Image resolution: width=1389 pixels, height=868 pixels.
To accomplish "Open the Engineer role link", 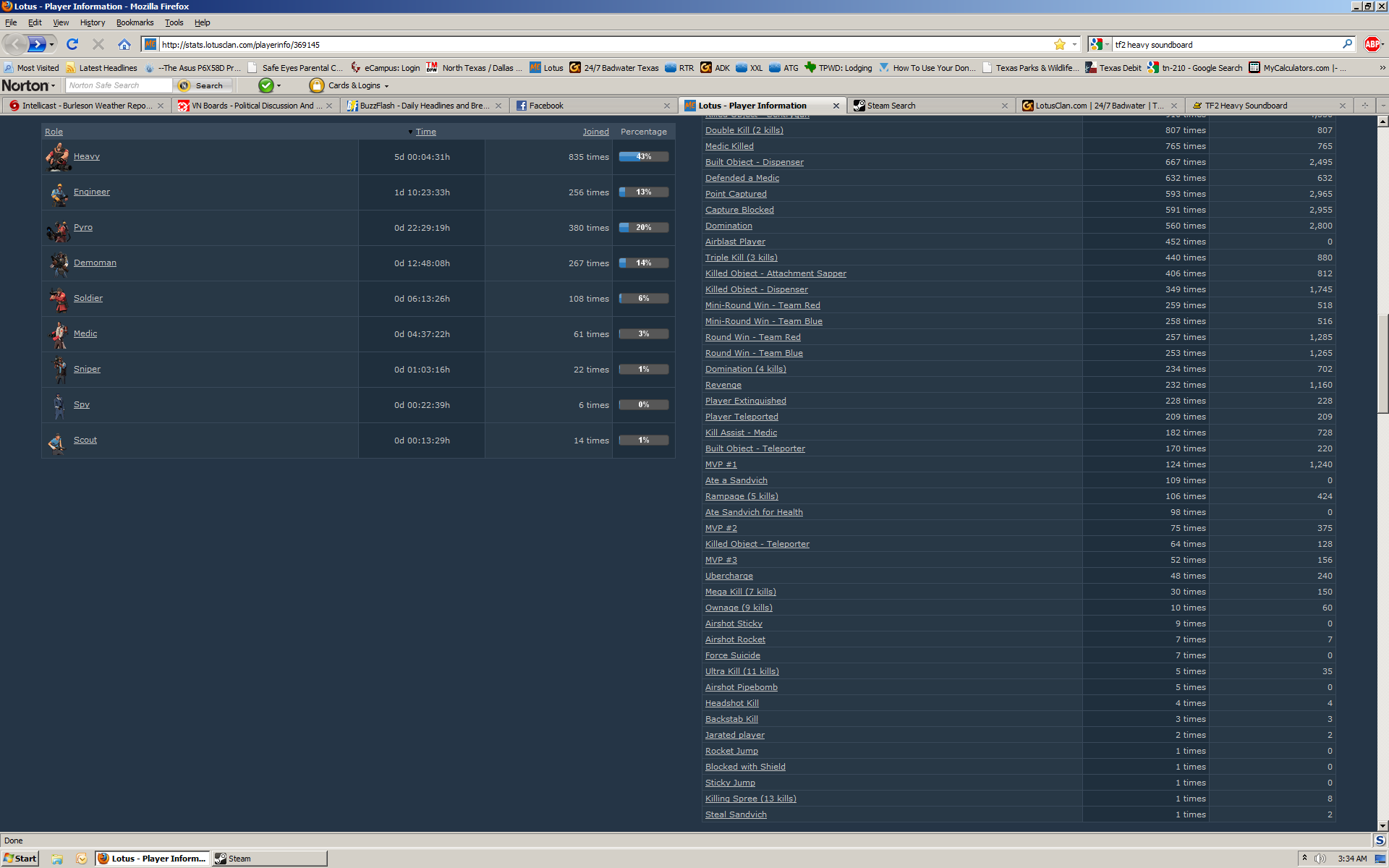I will tap(92, 192).
